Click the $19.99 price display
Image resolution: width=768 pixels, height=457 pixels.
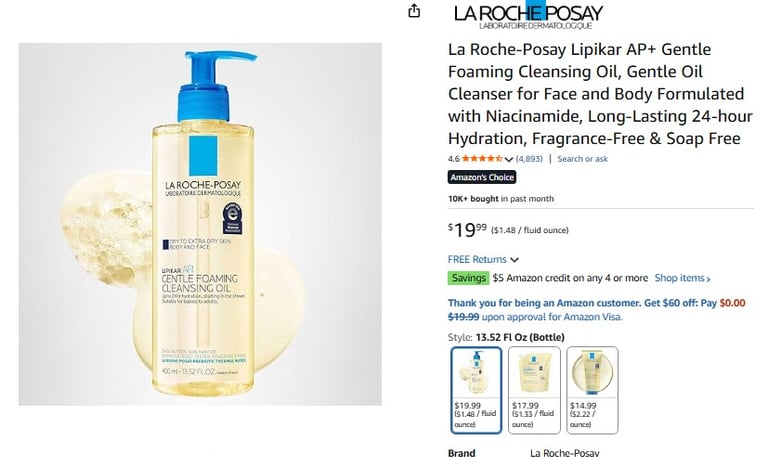pyautogui.click(x=467, y=229)
